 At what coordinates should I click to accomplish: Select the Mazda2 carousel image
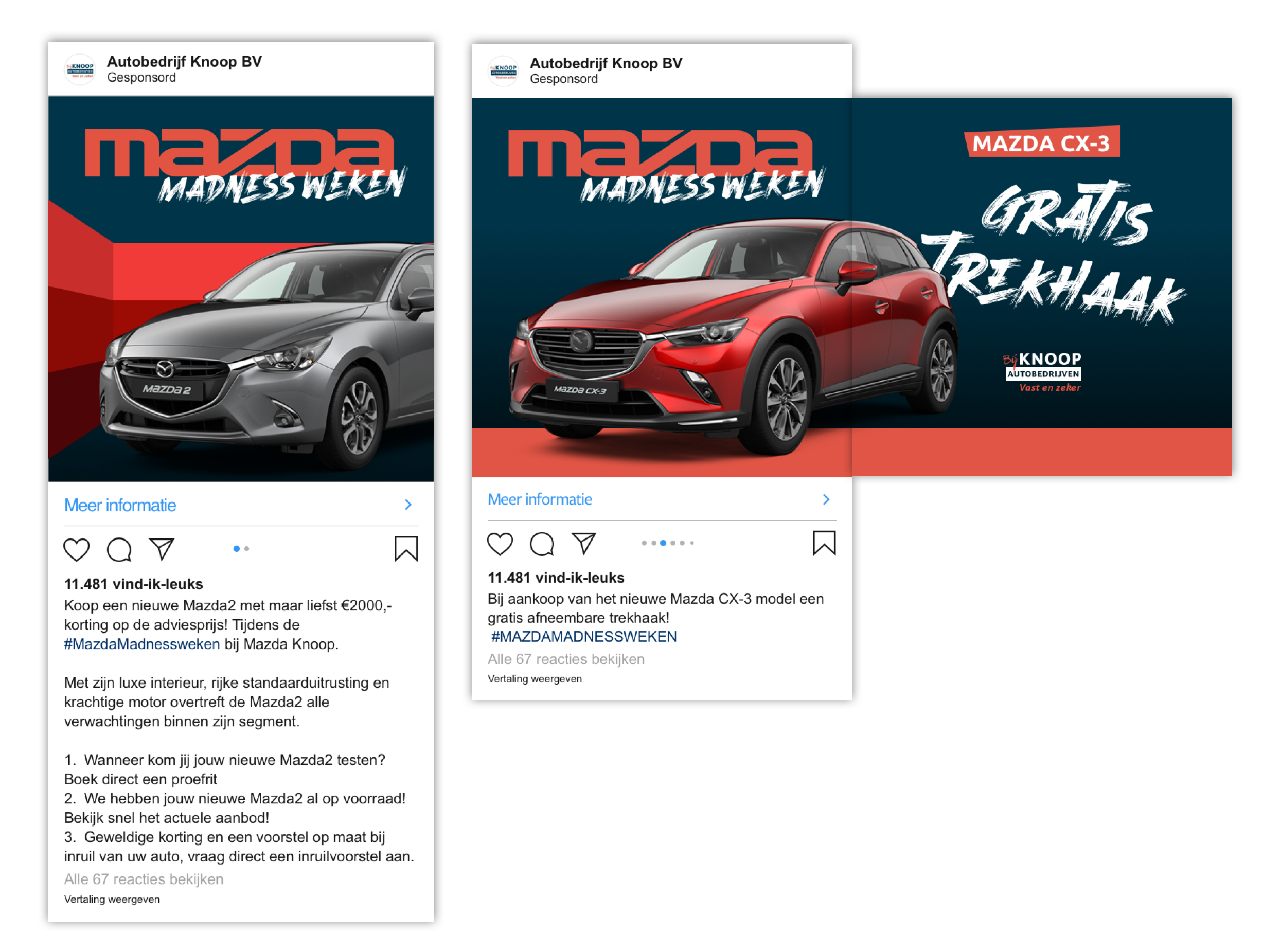click(x=241, y=289)
